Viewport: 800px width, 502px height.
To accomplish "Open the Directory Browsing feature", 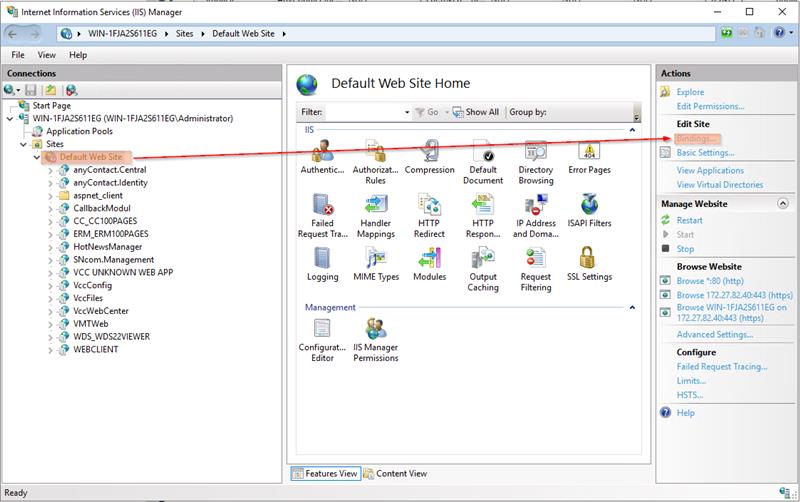I will tap(536, 153).
